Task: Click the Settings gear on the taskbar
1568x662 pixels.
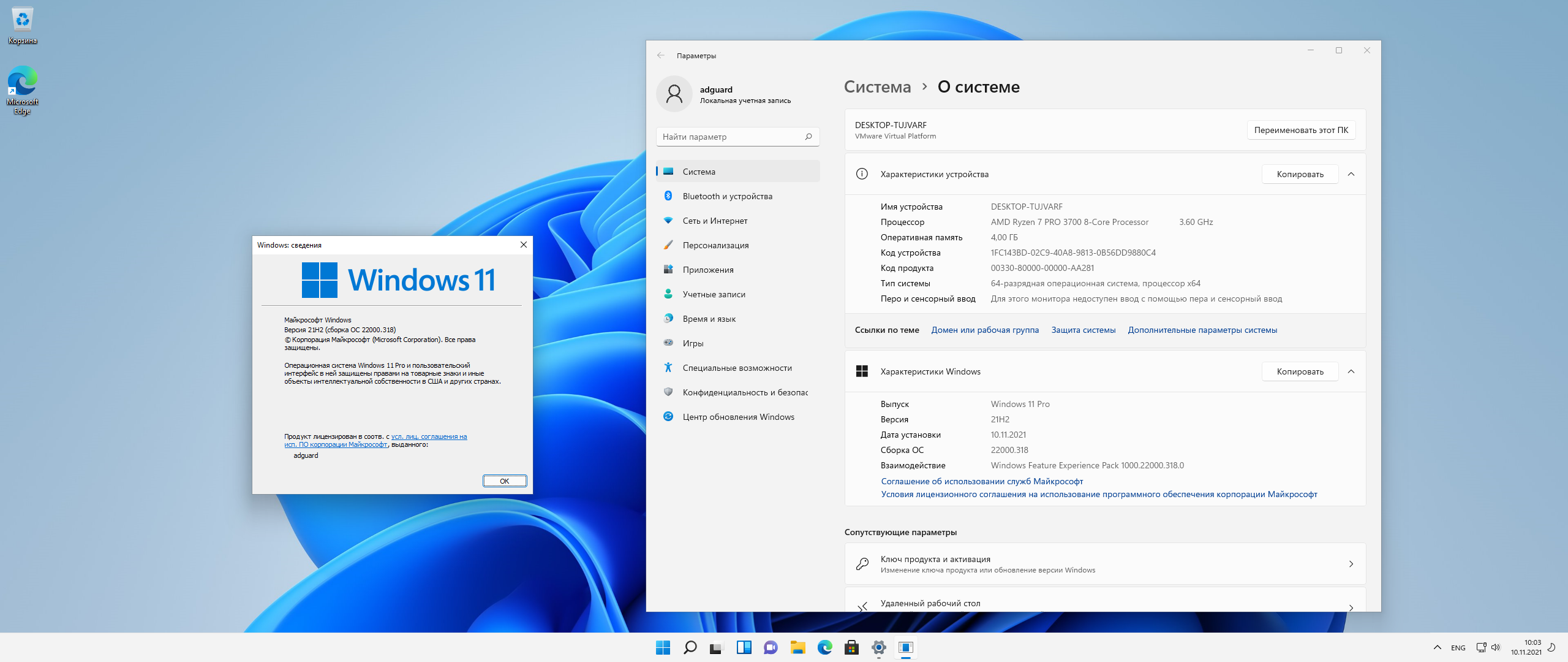Action: point(878,647)
